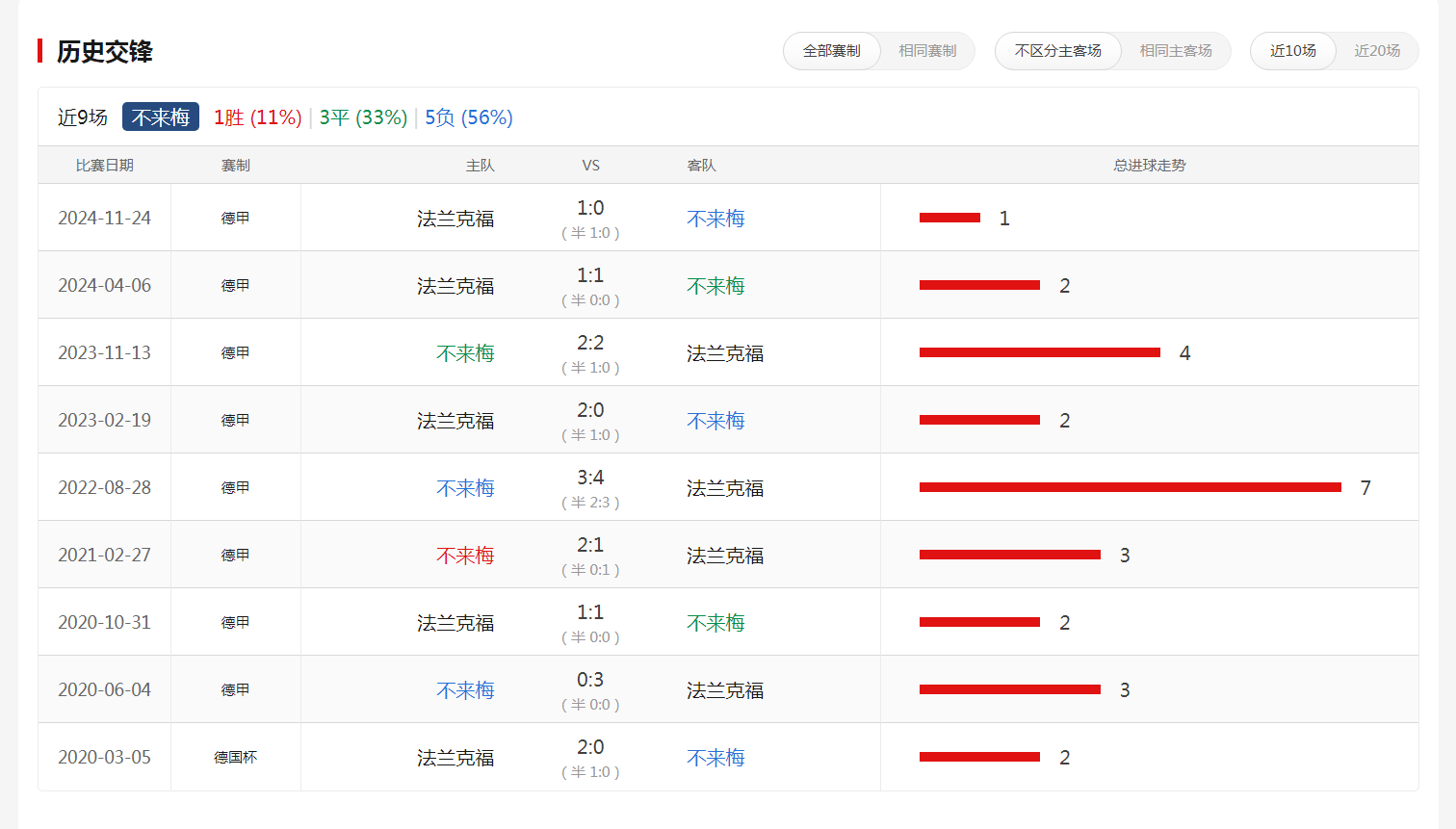1456x829 pixels.
Task: Switch to the 相同赛制 filter
Action: pos(925,50)
